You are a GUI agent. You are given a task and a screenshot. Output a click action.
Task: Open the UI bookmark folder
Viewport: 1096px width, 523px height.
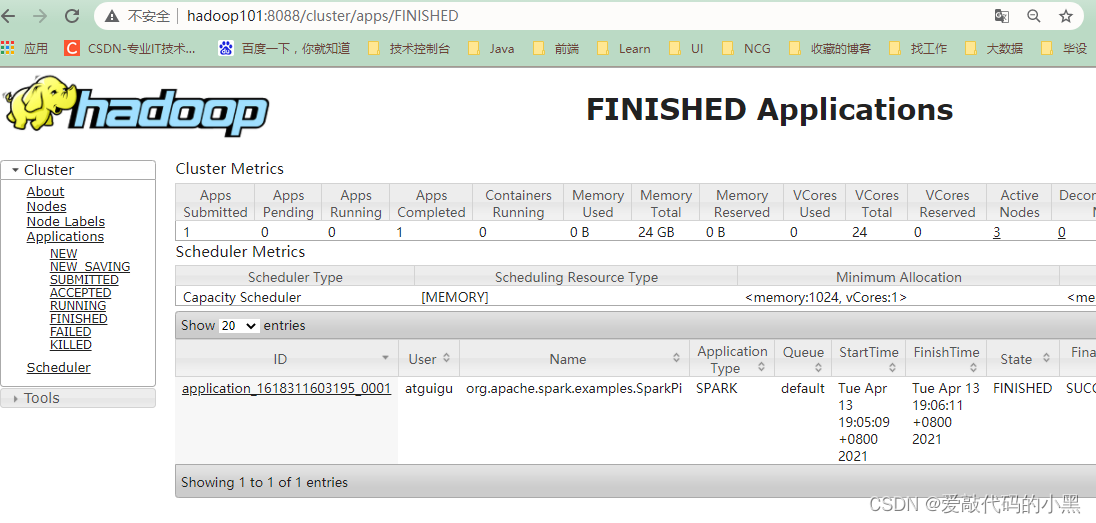coord(686,48)
